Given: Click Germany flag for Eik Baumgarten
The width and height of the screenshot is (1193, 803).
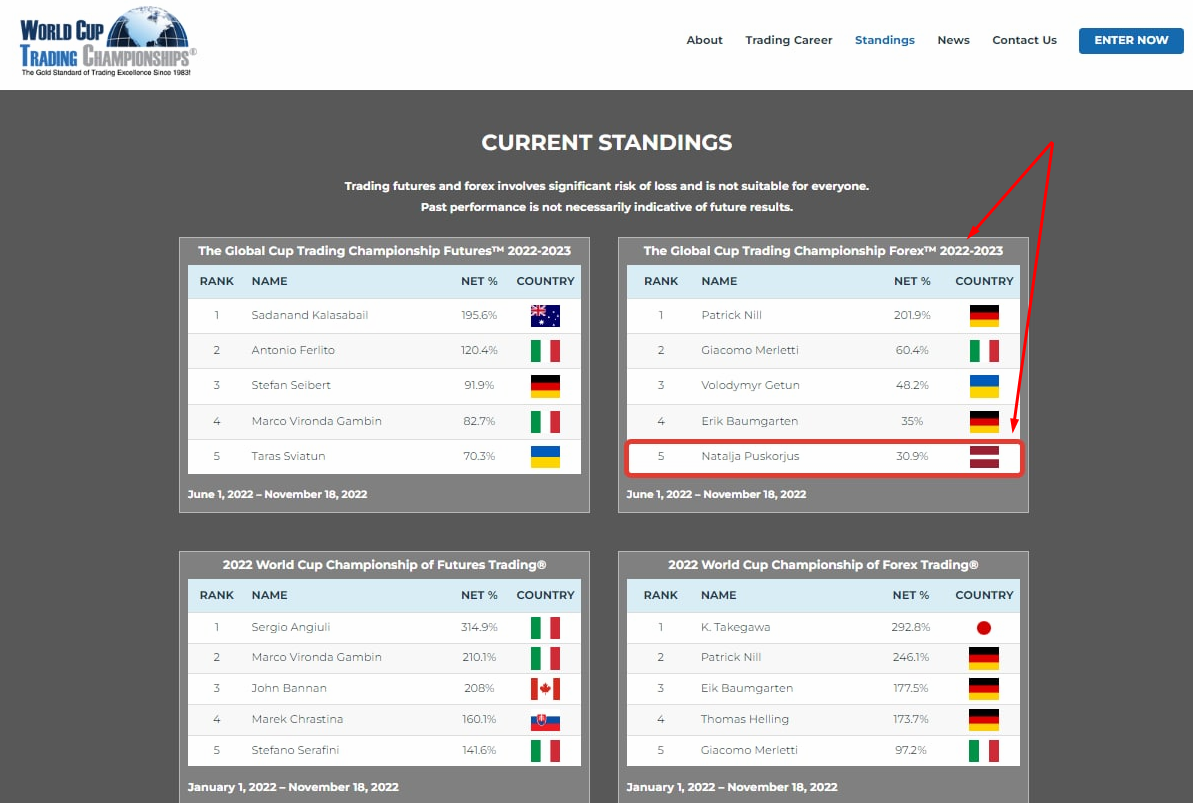Looking at the screenshot, I should pos(984,689).
